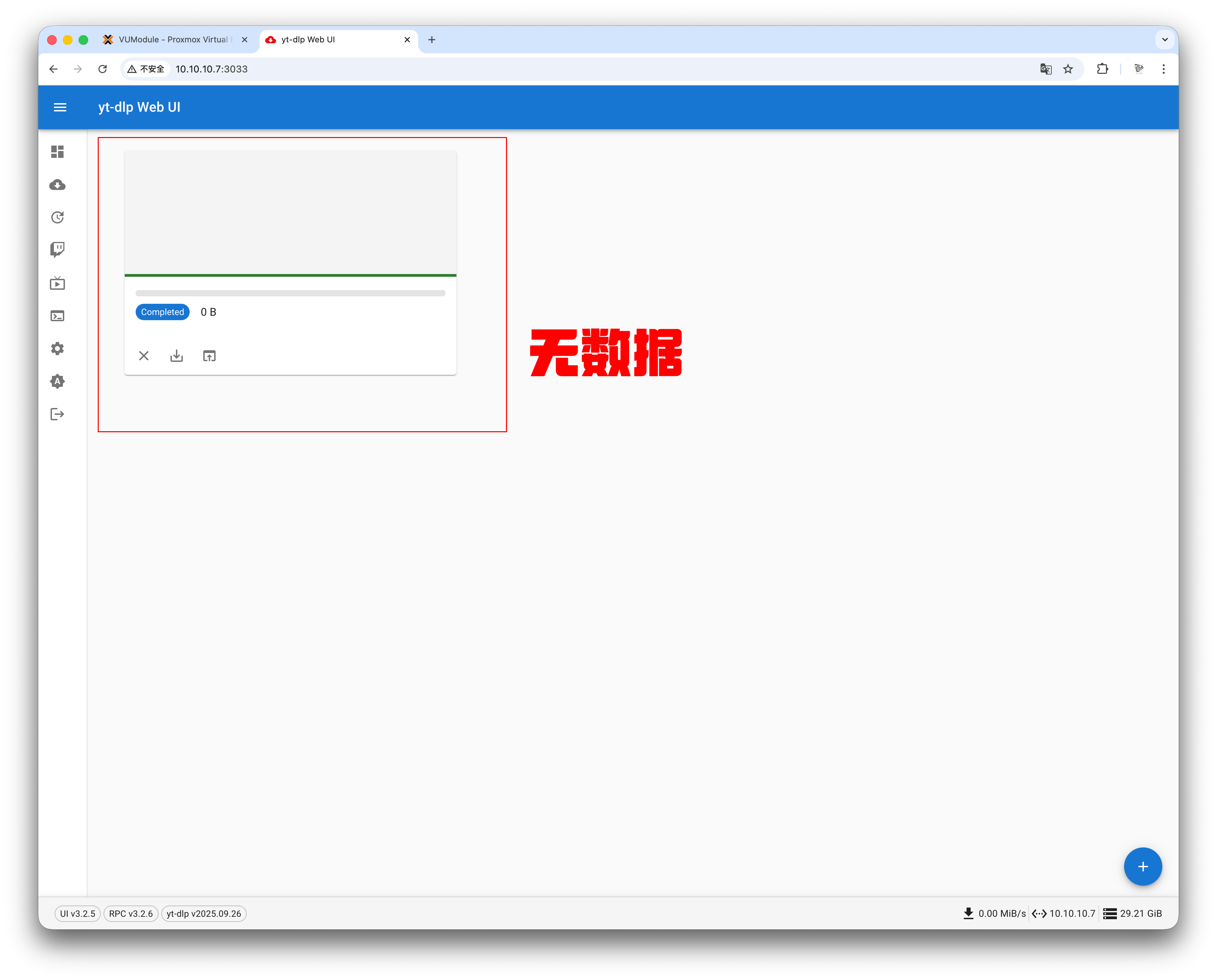Expand the Chrome tab search dropdown
This screenshot has height=980, width=1217.
click(1164, 40)
